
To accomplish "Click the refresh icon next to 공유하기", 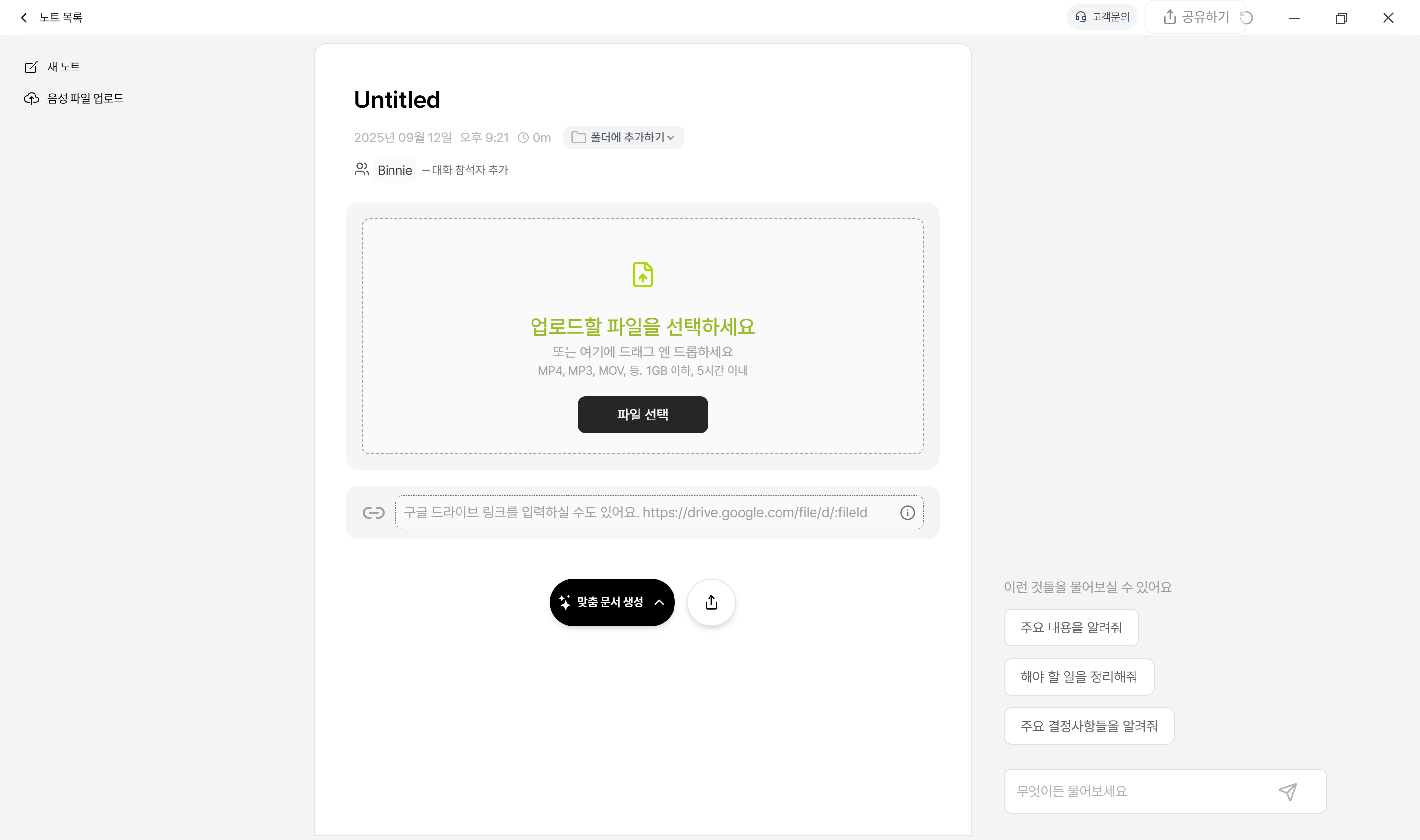I will tap(1246, 18).
